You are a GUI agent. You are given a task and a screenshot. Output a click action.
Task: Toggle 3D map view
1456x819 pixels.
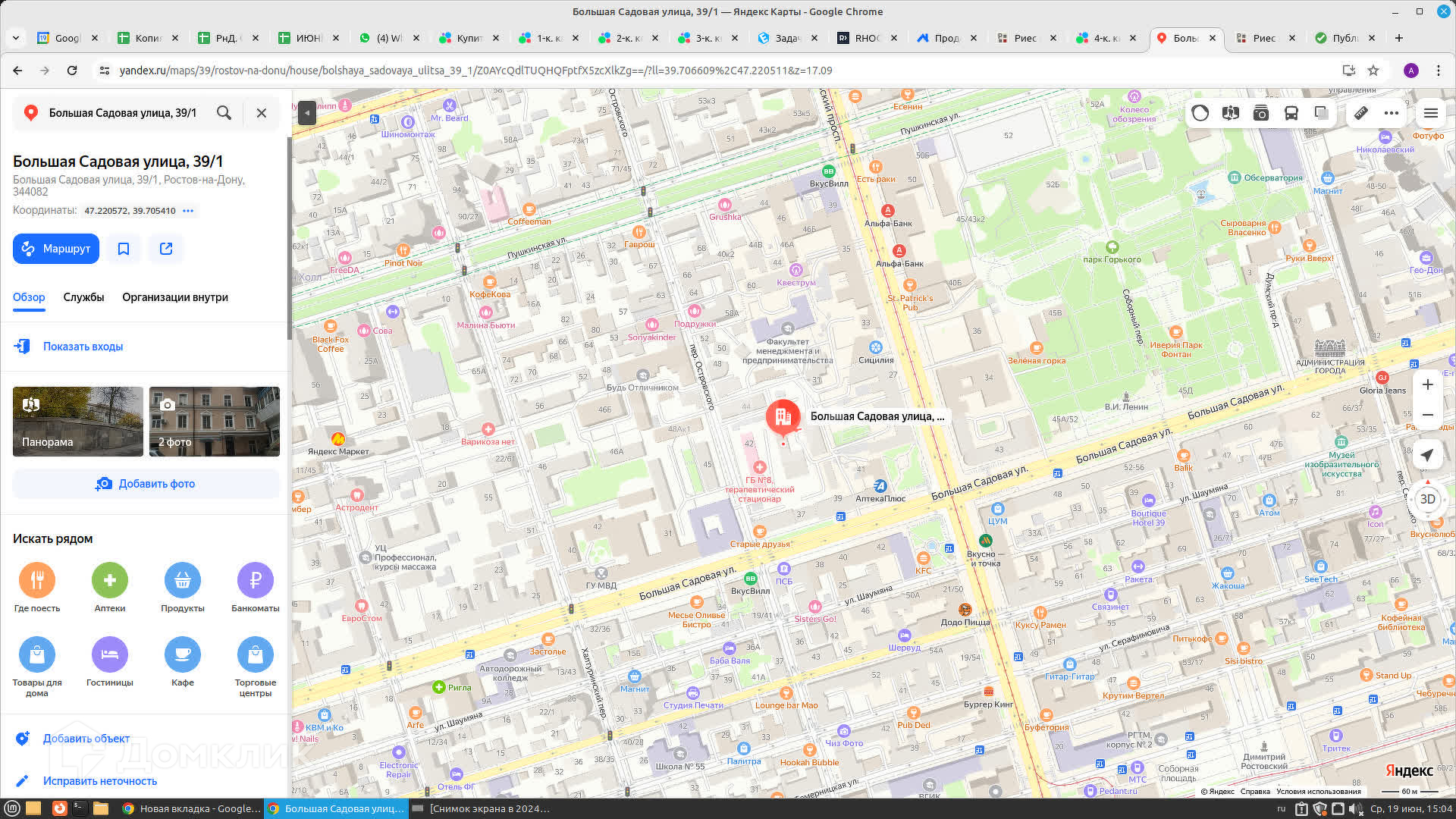coord(1427,499)
